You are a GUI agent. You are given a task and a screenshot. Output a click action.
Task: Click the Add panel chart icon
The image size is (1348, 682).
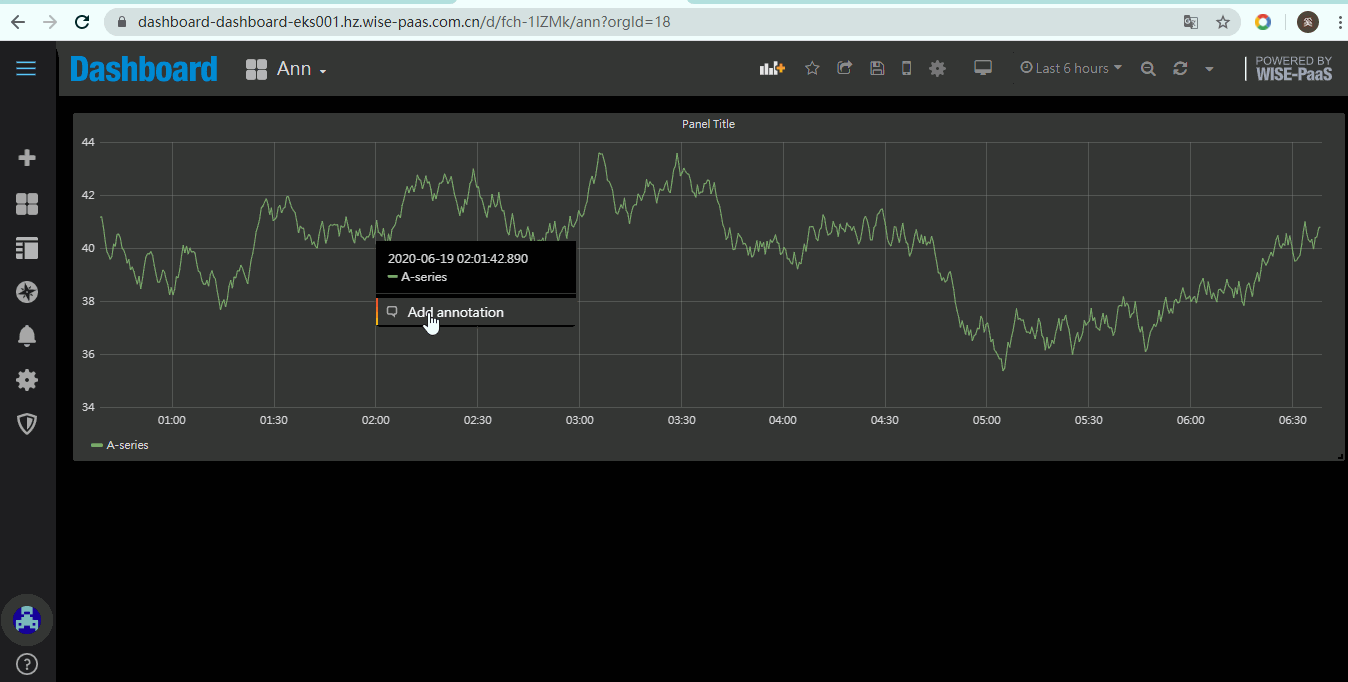[x=772, y=68]
